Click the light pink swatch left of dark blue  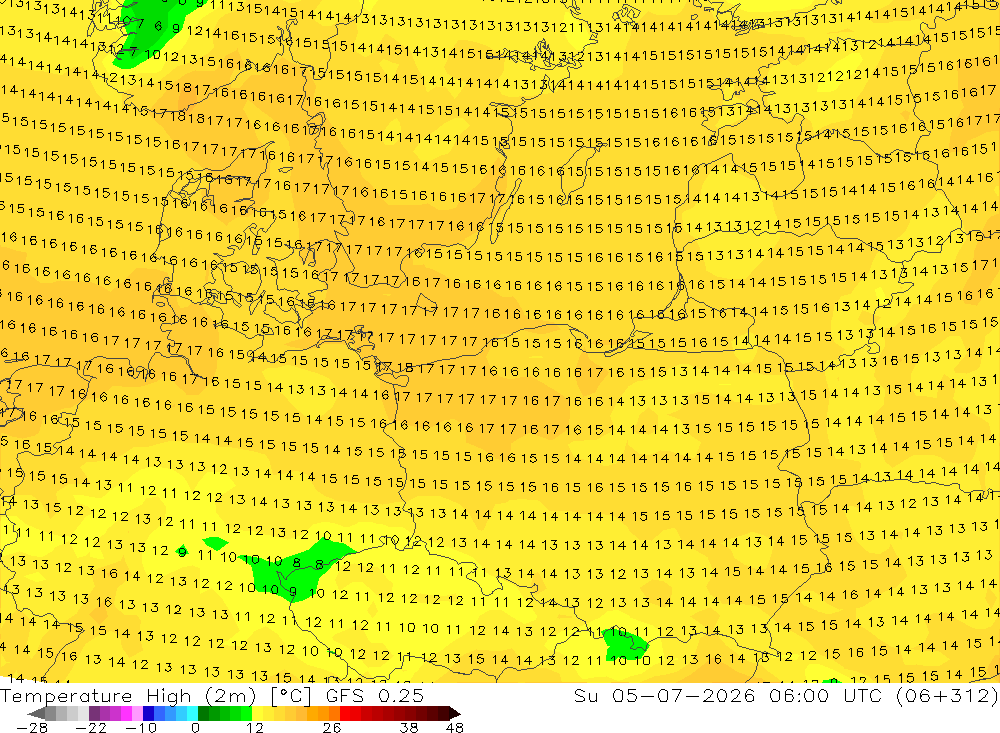[x=137, y=713]
